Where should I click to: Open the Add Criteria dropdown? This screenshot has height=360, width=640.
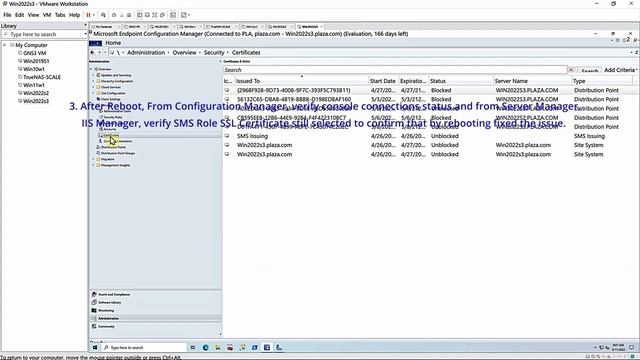tap(620, 70)
